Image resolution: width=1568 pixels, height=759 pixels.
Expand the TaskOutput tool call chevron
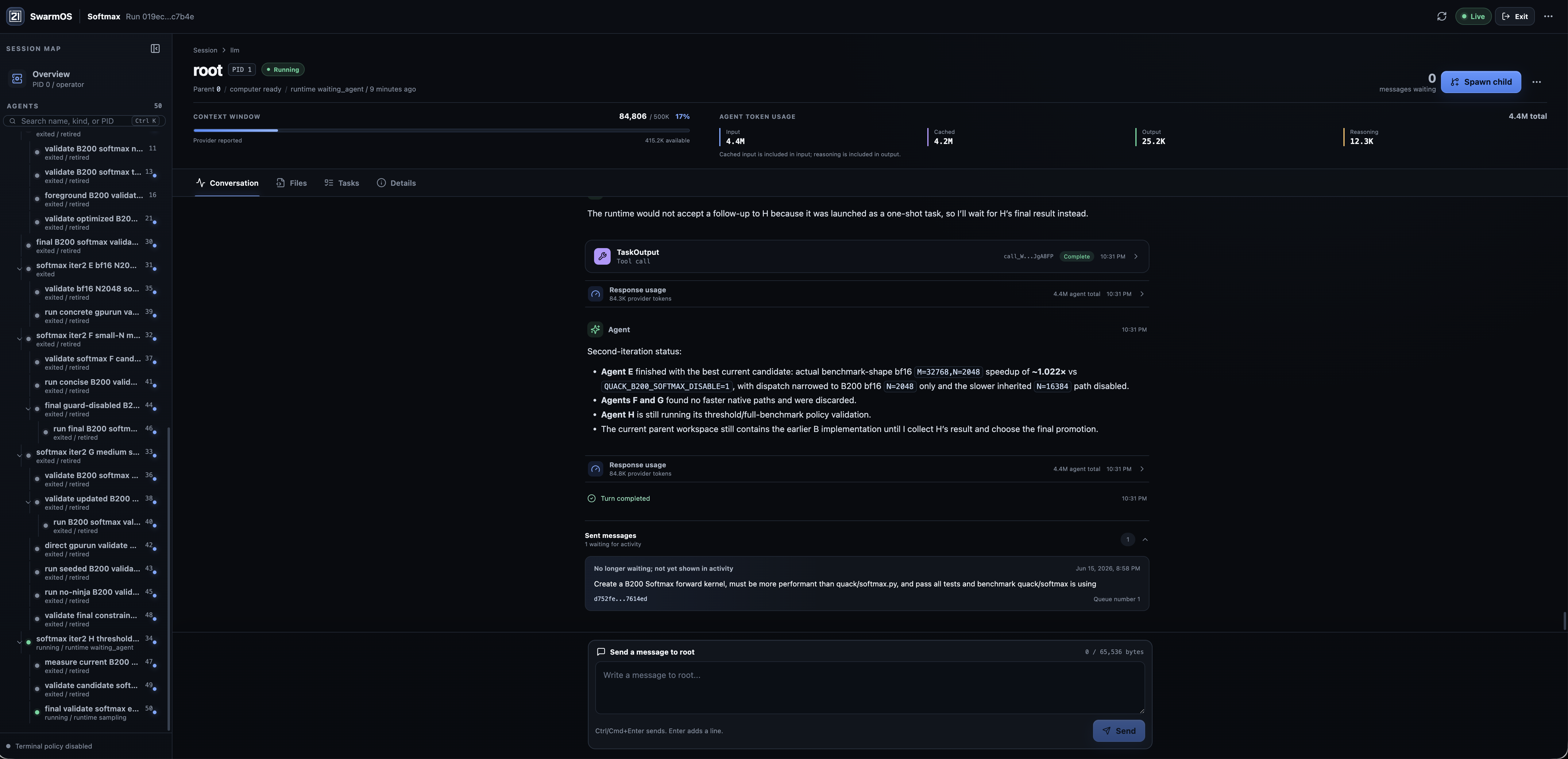click(x=1136, y=256)
